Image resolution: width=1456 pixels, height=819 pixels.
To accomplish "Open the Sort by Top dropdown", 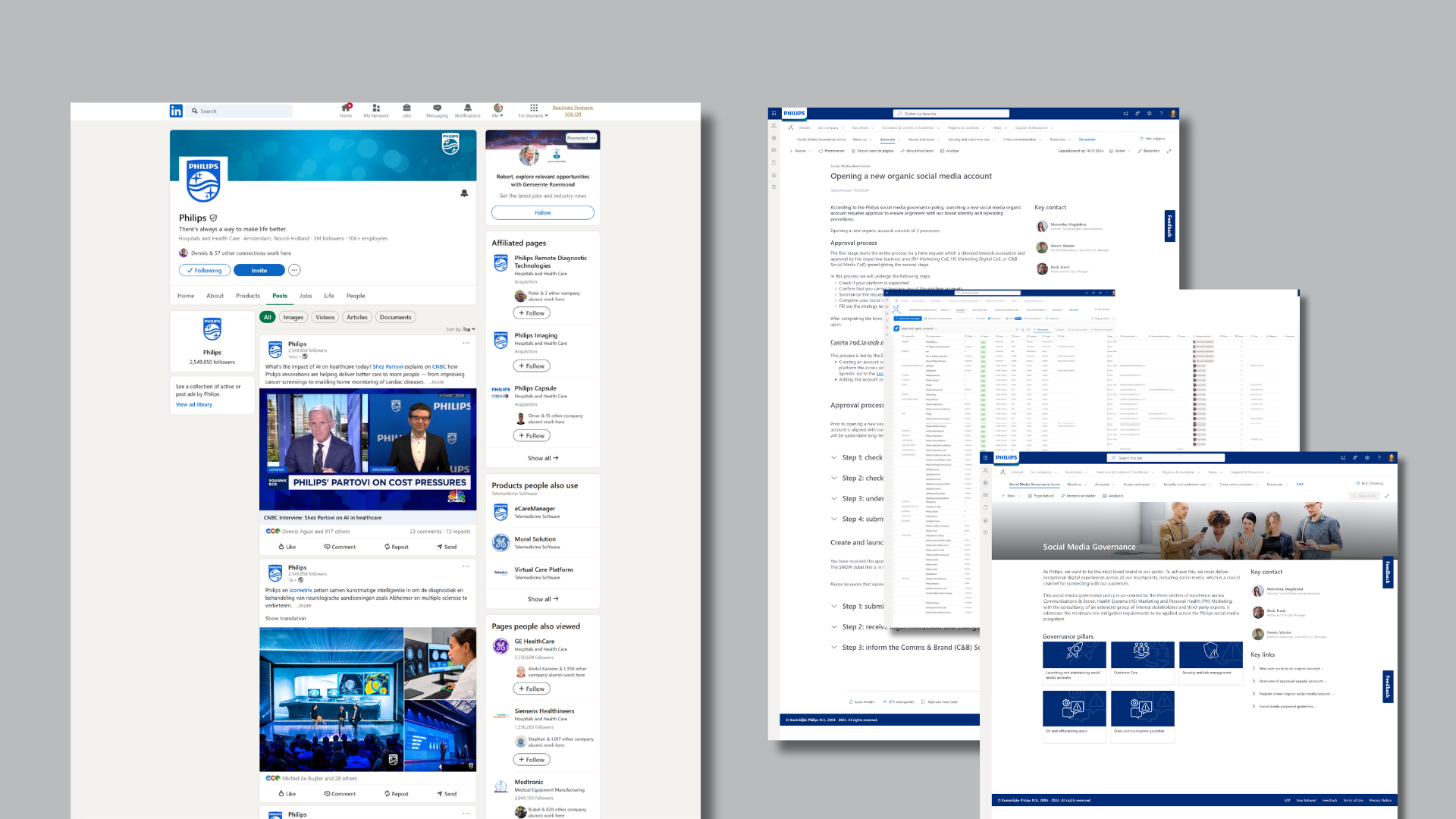I will (x=460, y=329).
